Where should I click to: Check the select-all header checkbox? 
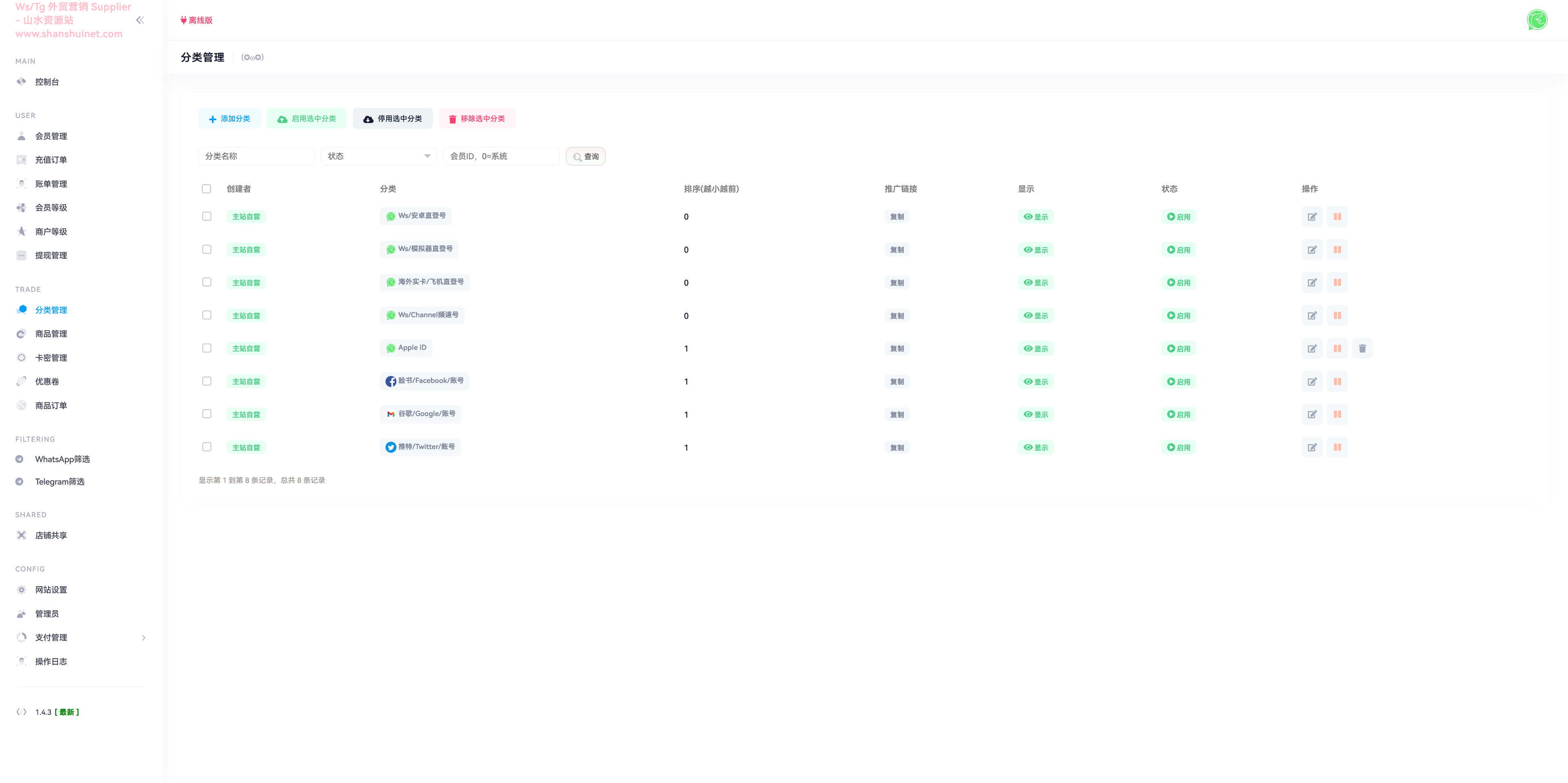pyautogui.click(x=206, y=189)
